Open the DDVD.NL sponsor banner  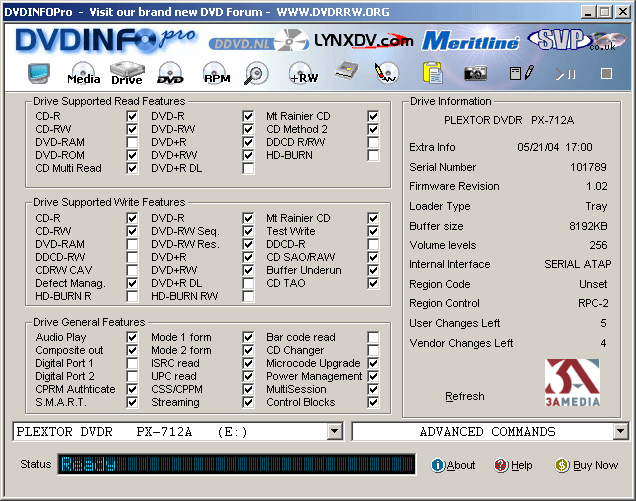[x=258, y=42]
